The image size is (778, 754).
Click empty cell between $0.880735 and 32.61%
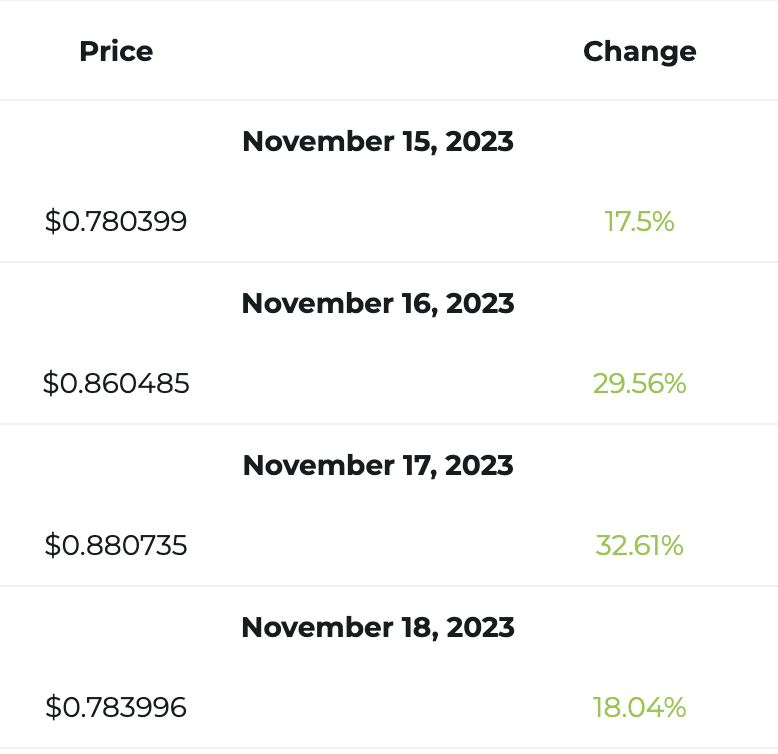(378, 545)
